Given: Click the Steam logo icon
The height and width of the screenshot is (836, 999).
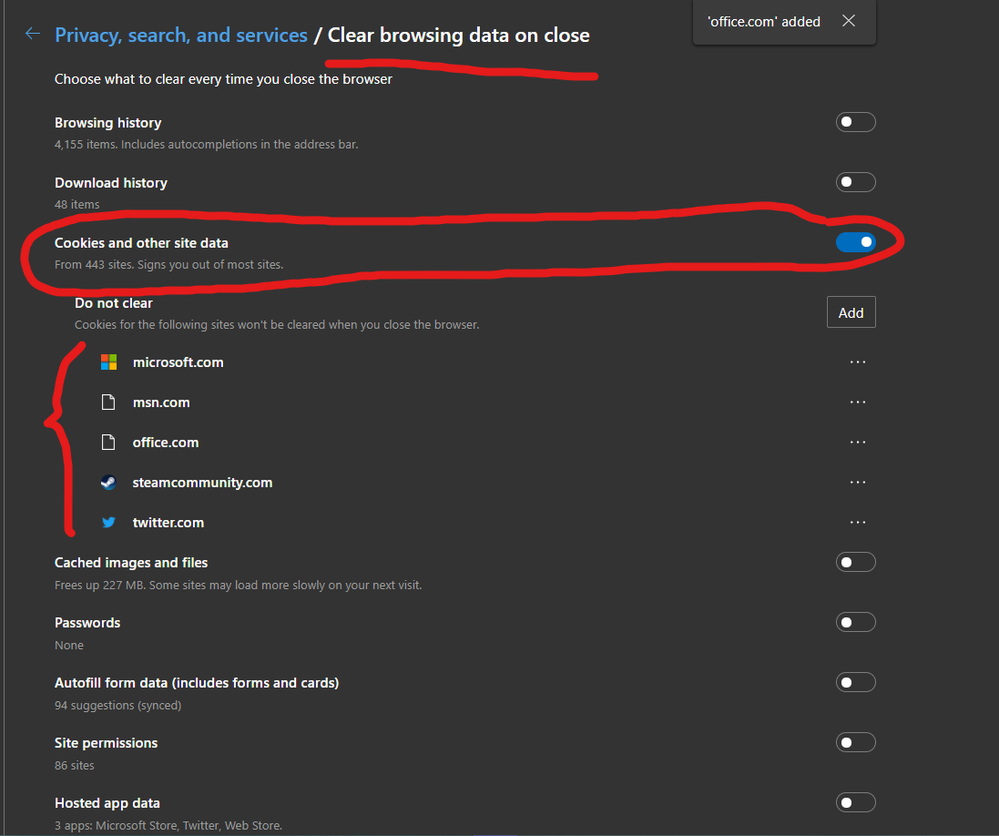Looking at the screenshot, I should coord(109,482).
